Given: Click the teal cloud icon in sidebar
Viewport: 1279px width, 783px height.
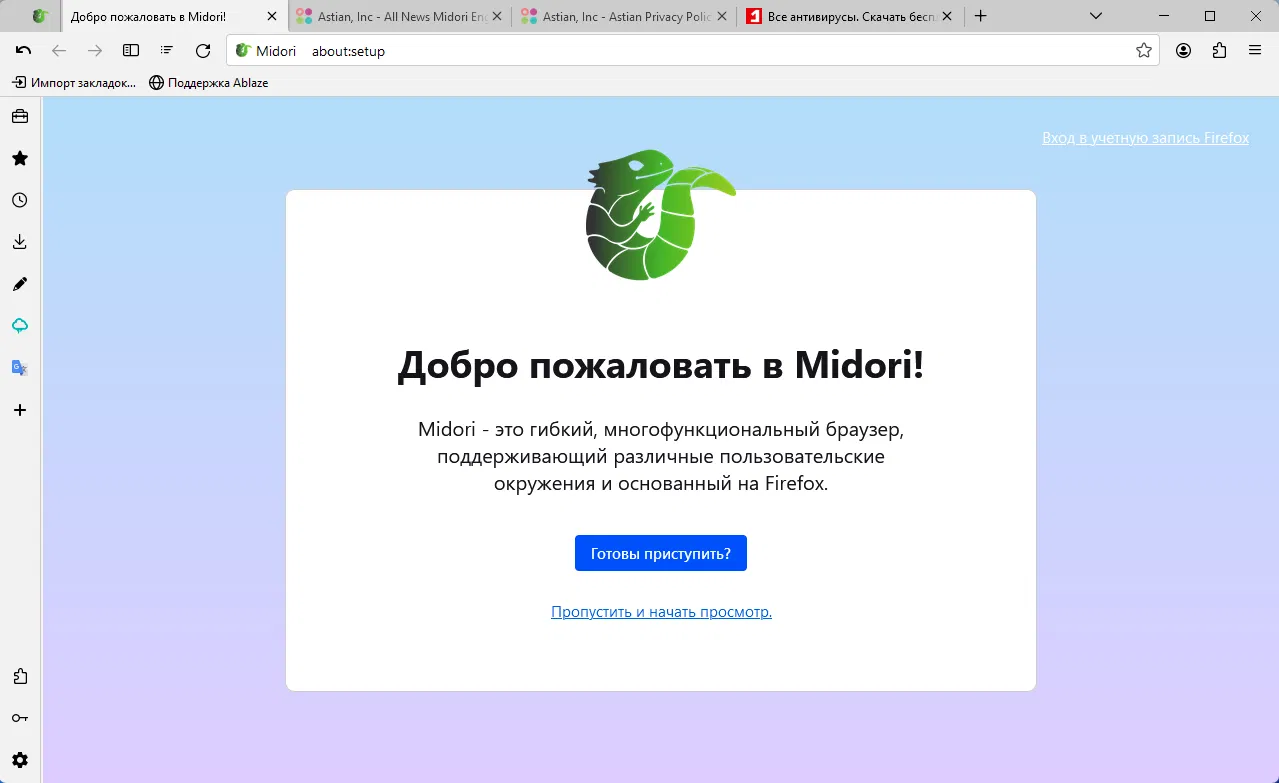Looking at the screenshot, I should click(20, 326).
